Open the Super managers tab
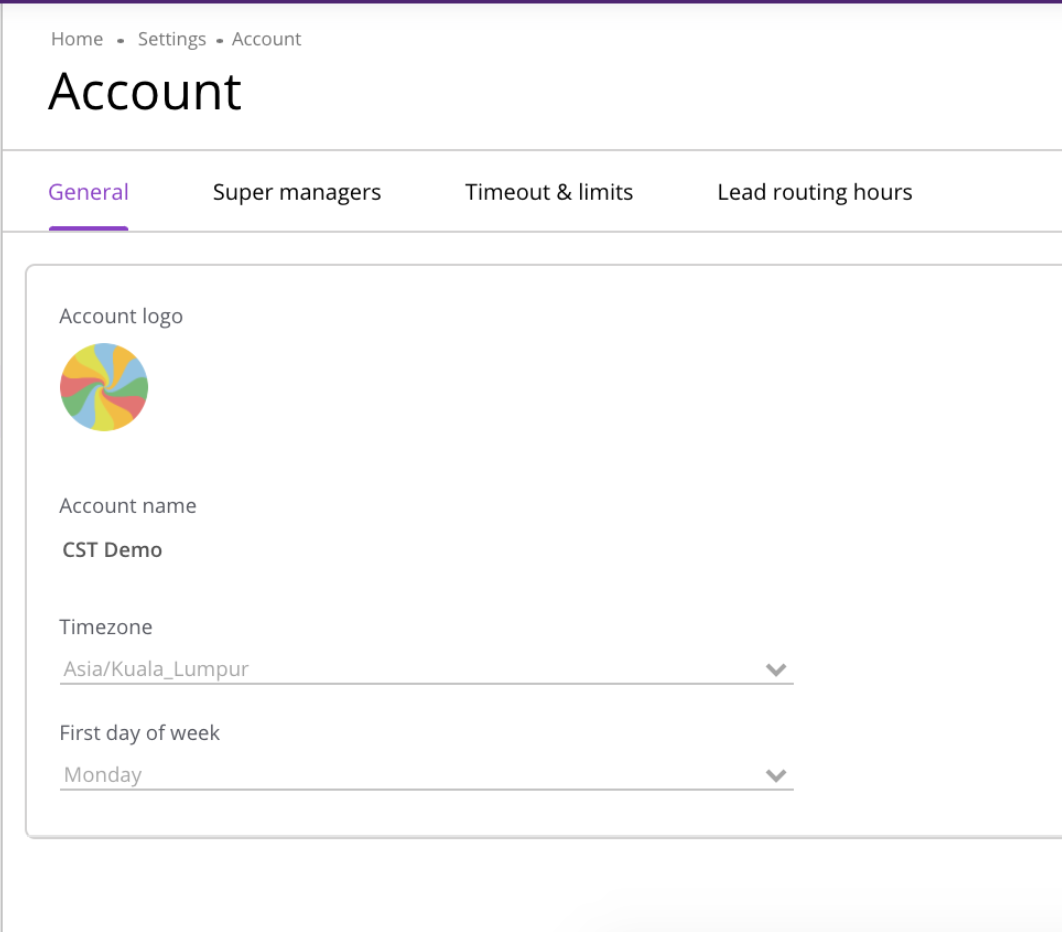 (297, 192)
